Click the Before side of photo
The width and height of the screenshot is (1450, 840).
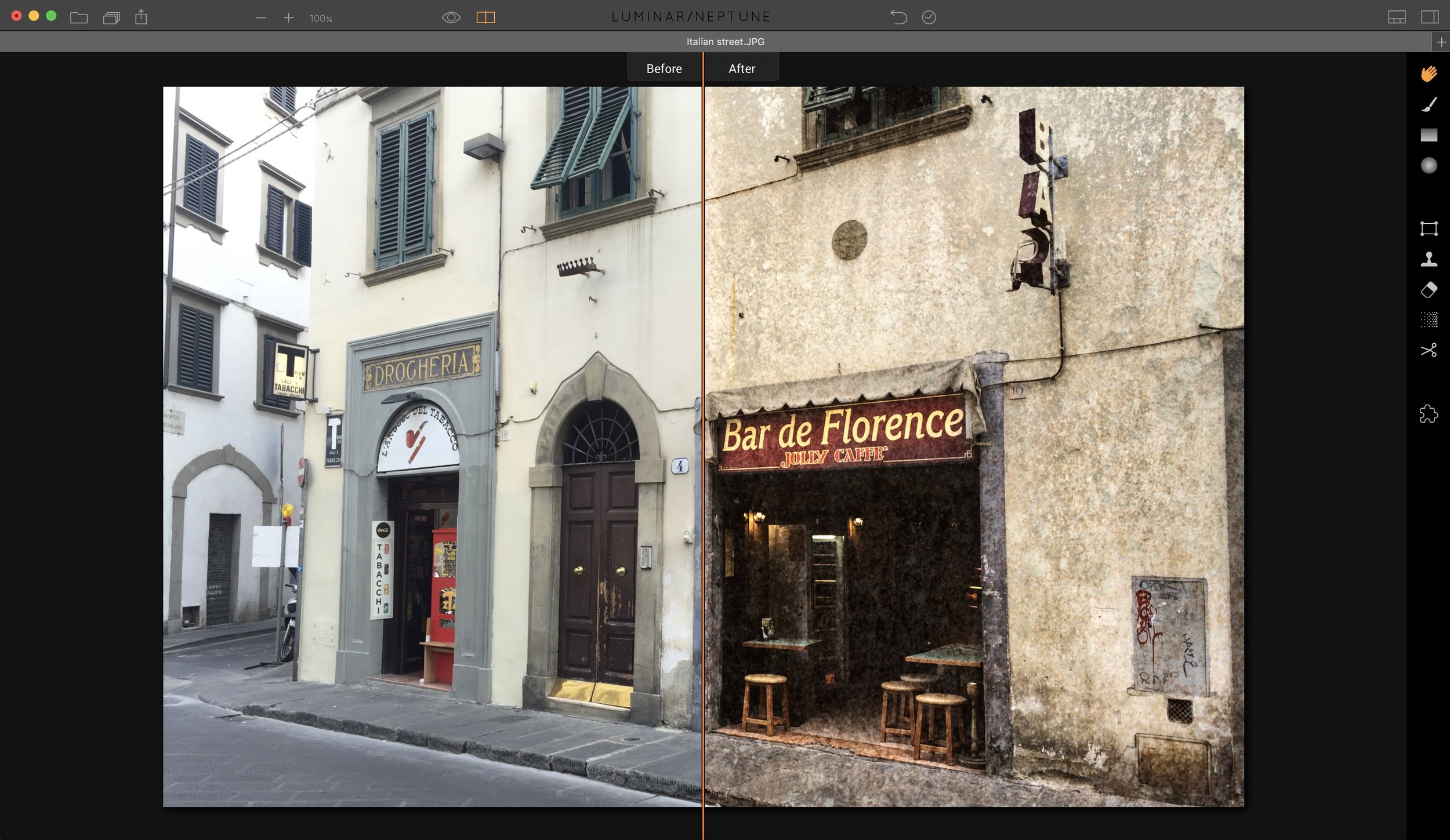click(x=432, y=446)
